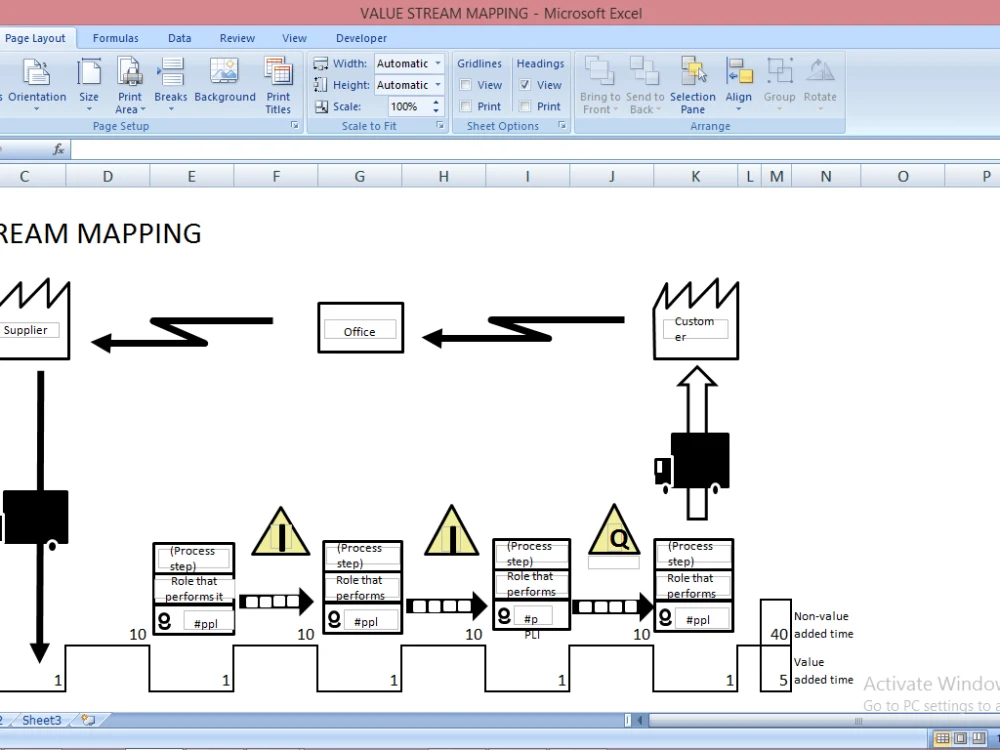The width and height of the screenshot is (1000, 750).
Task: Switch to Page Break Preview in status bar
Action: 978,739
